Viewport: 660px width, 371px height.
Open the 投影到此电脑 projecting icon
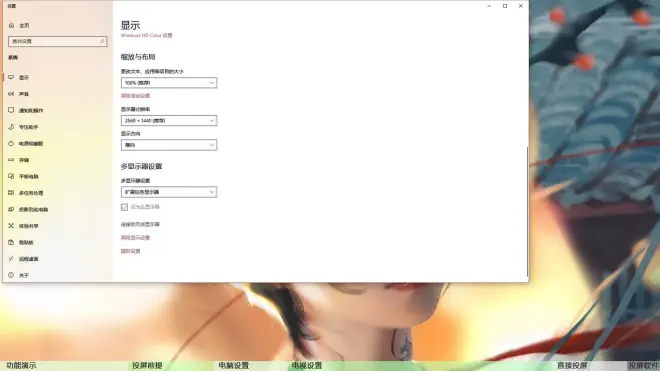[11, 209]
